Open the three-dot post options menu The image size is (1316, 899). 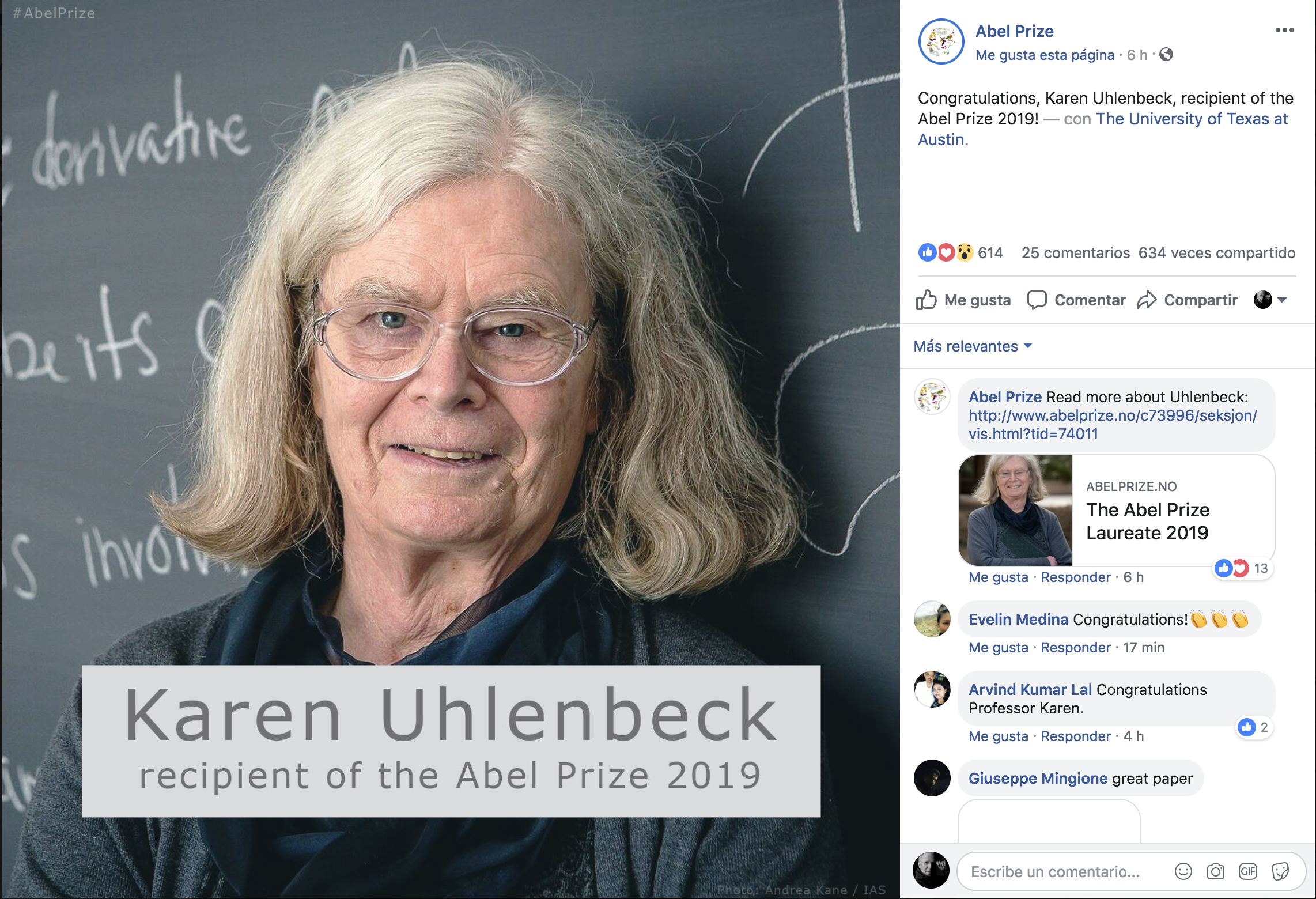click(x=1284, y=30)
